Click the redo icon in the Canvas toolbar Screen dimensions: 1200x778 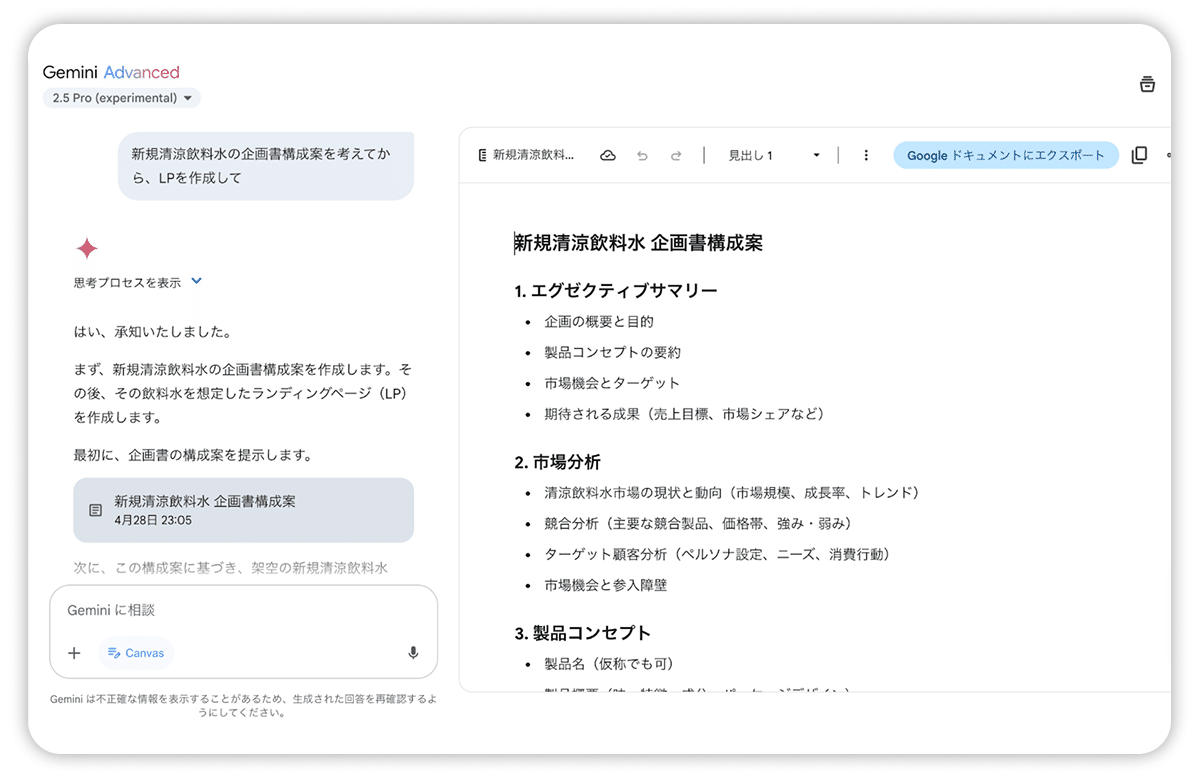[677, 155]
